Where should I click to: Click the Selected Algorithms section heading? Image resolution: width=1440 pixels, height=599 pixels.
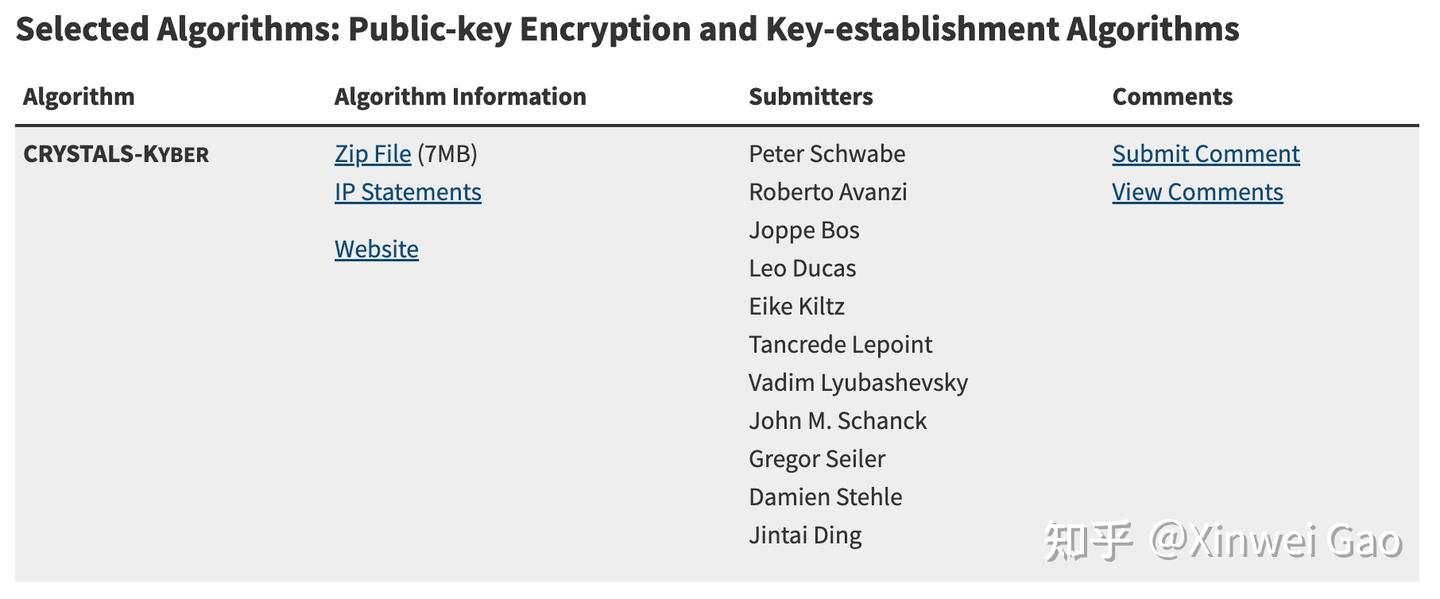627,29
